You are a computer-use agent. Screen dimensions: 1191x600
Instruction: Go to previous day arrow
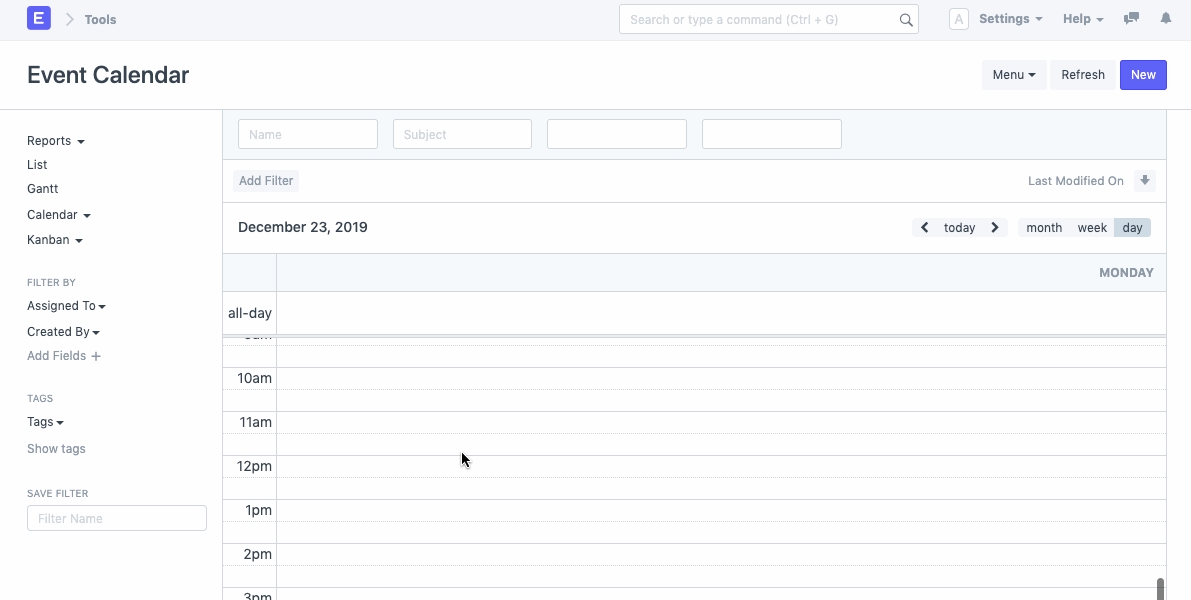(x=925, y=228)
